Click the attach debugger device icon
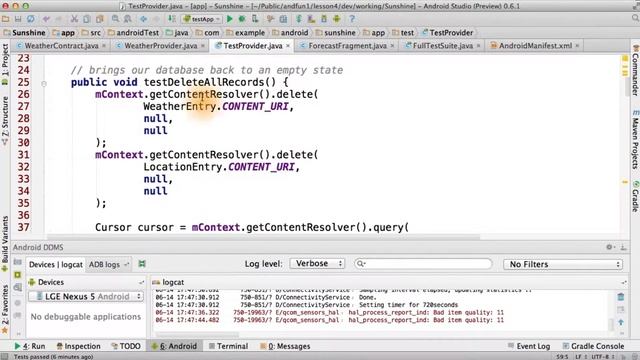 coord(255,19)
